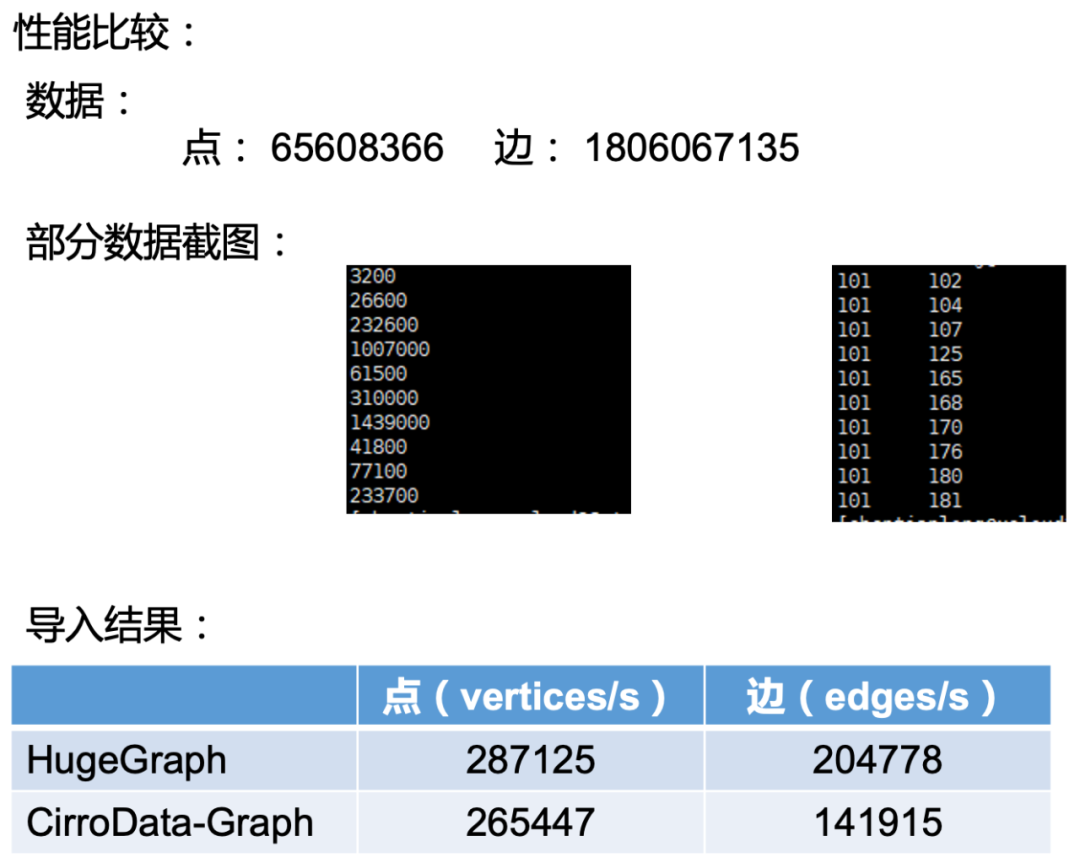
Task: Click value 233700 in vertex screenshot
Action: coord(384,496)
